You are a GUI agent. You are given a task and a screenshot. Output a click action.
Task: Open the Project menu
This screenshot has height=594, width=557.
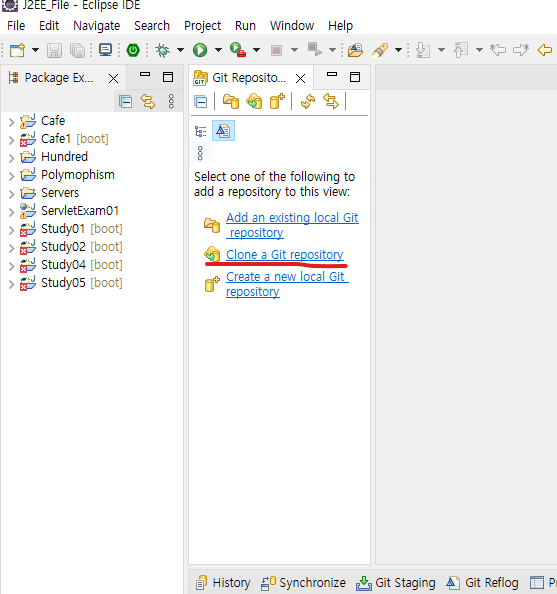[202, 26]
